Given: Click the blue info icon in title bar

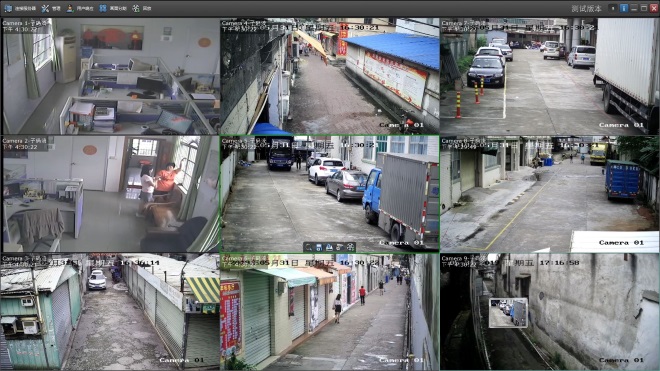Looking at the screenshot, I should (624, 8).
